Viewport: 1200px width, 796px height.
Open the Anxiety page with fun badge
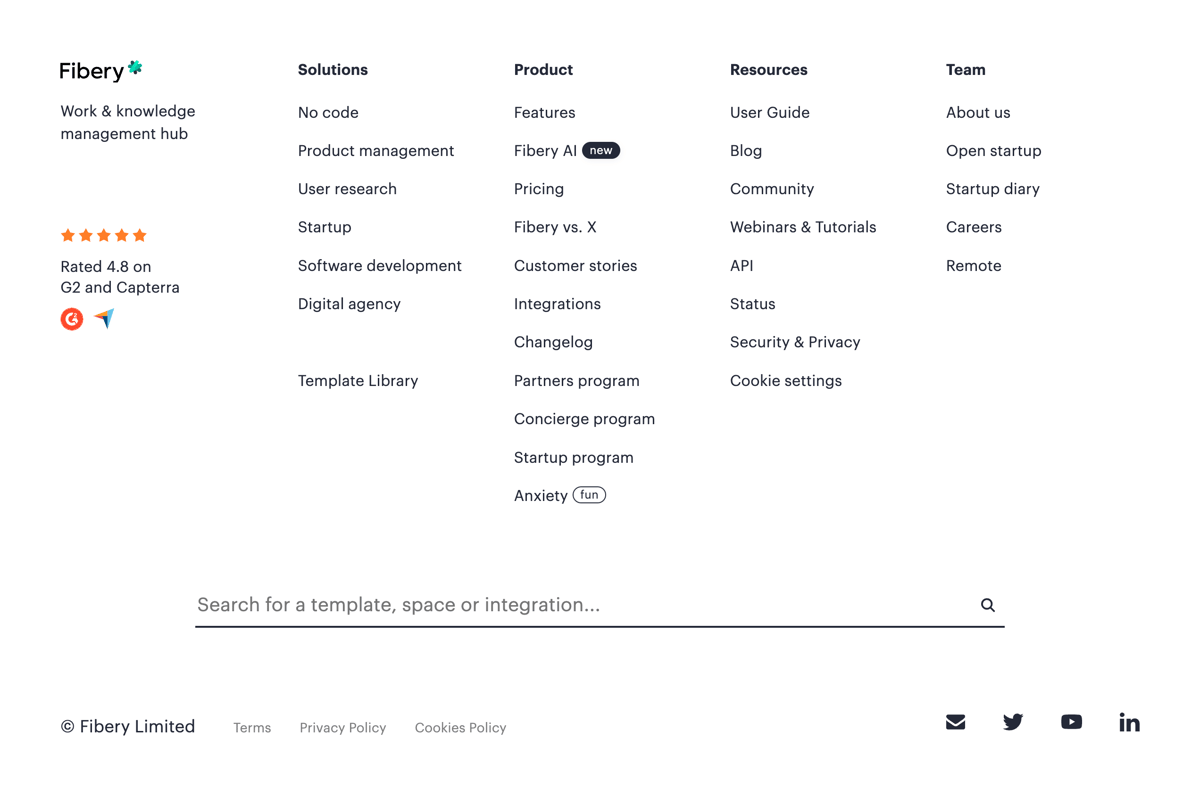pos(541,495)
